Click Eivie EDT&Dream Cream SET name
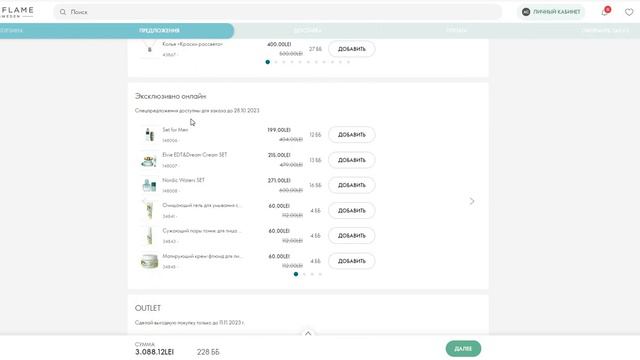Image resolution: width=640 pixels, height=360 pixels. pyautogui.click(x=195, y=155)
